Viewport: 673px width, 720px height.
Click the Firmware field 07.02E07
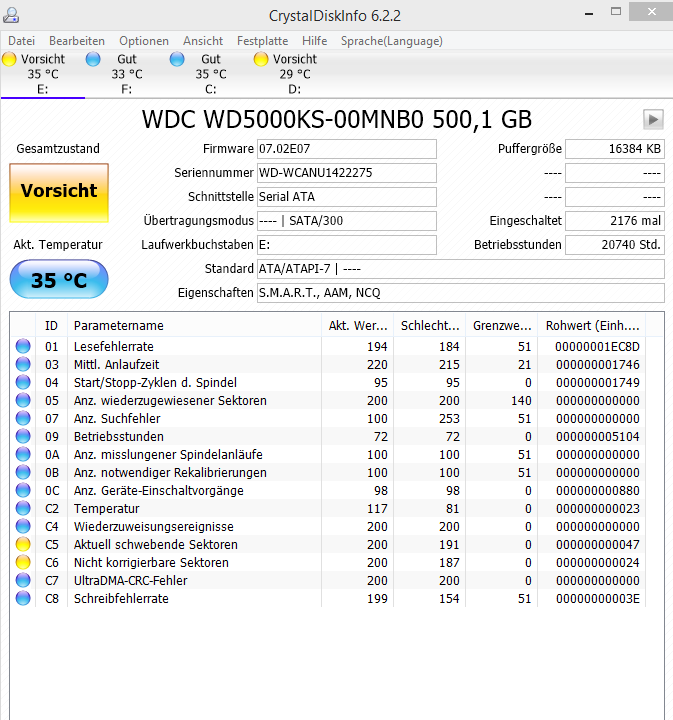(x=347, y=149)
